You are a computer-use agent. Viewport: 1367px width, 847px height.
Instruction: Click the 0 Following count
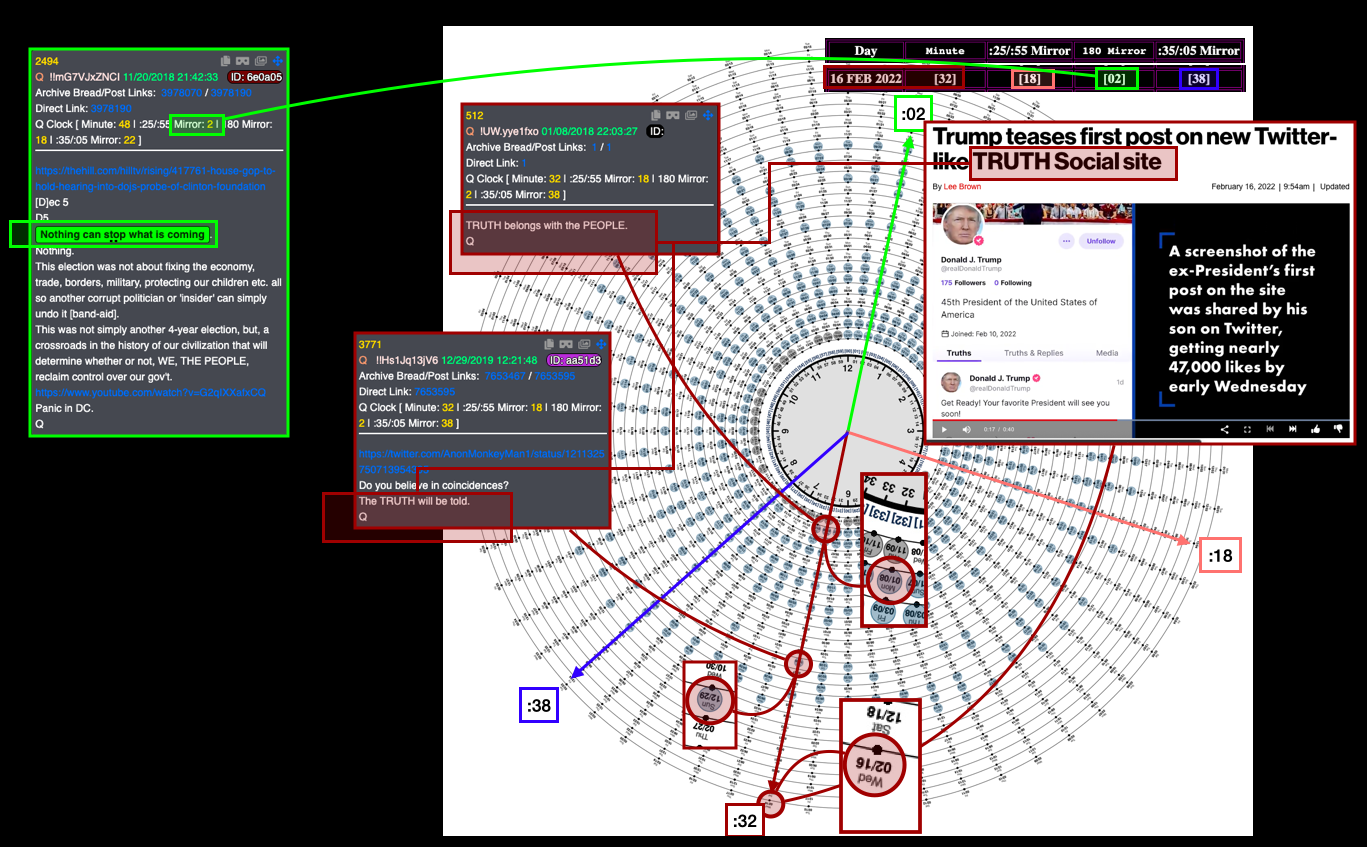click(1013, 283)
